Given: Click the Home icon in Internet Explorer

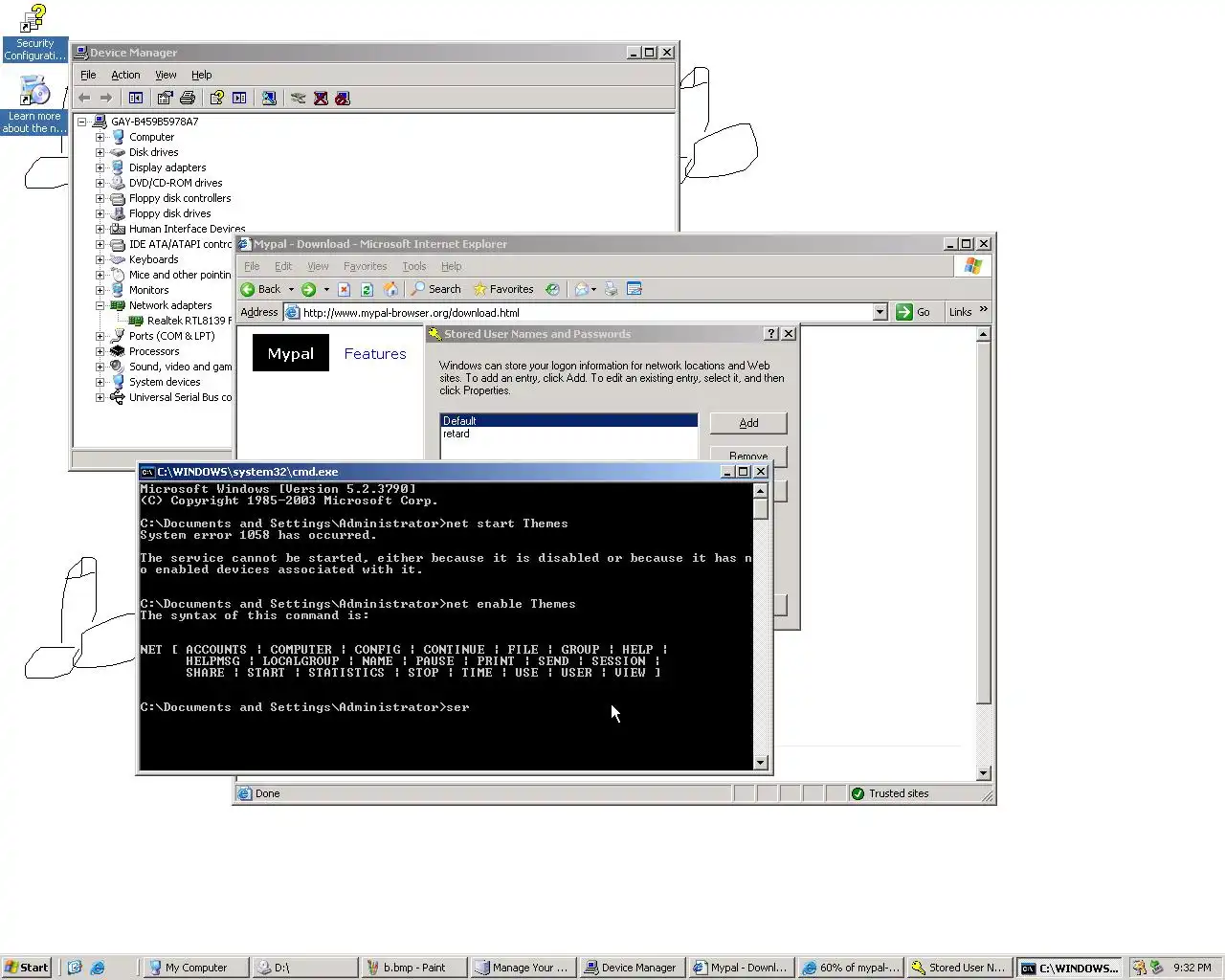Looking at the screenshot, I should tap(390, 289).
